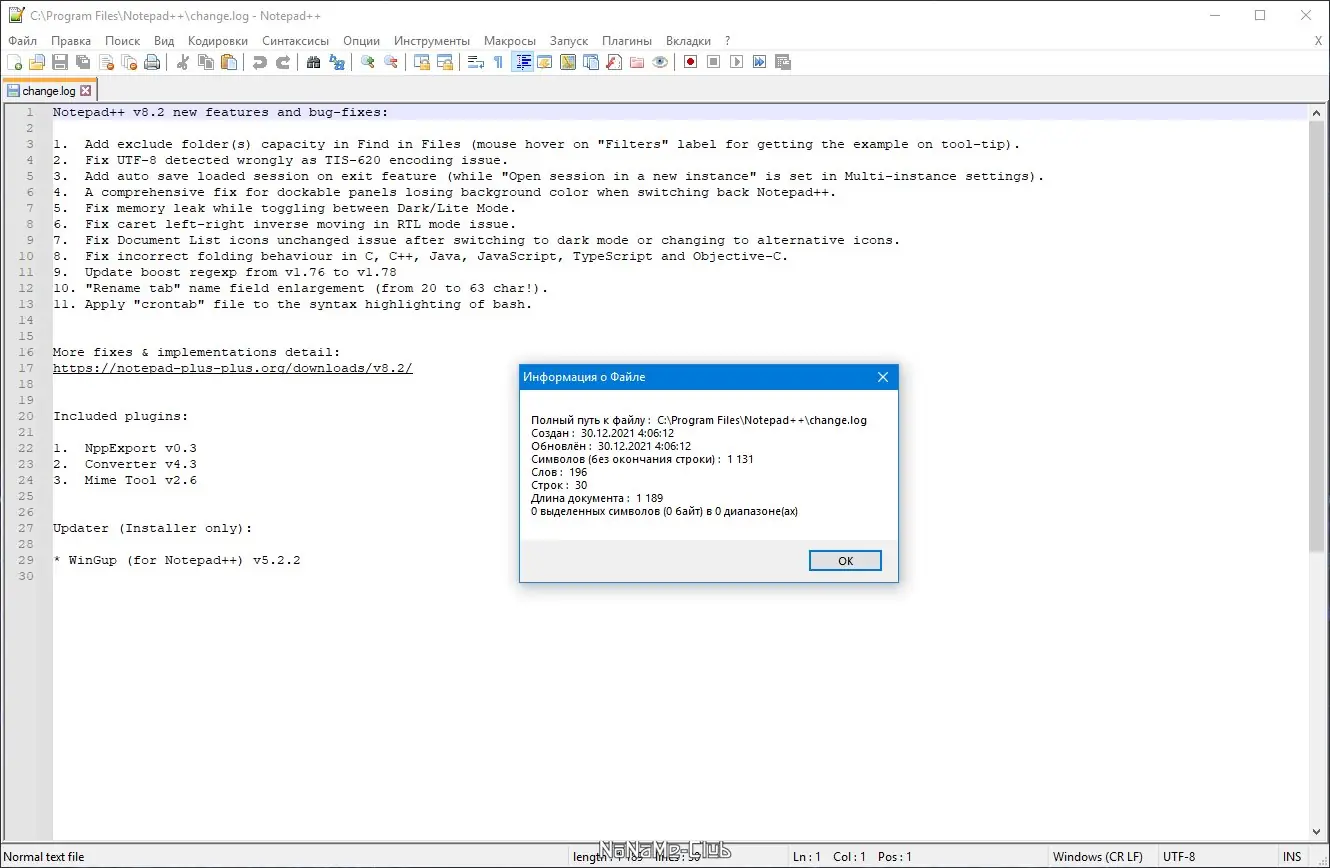Open the Вкладки menu
Image resolution: width=1330 pixels, height=868 pixels.
coord(688,41)
